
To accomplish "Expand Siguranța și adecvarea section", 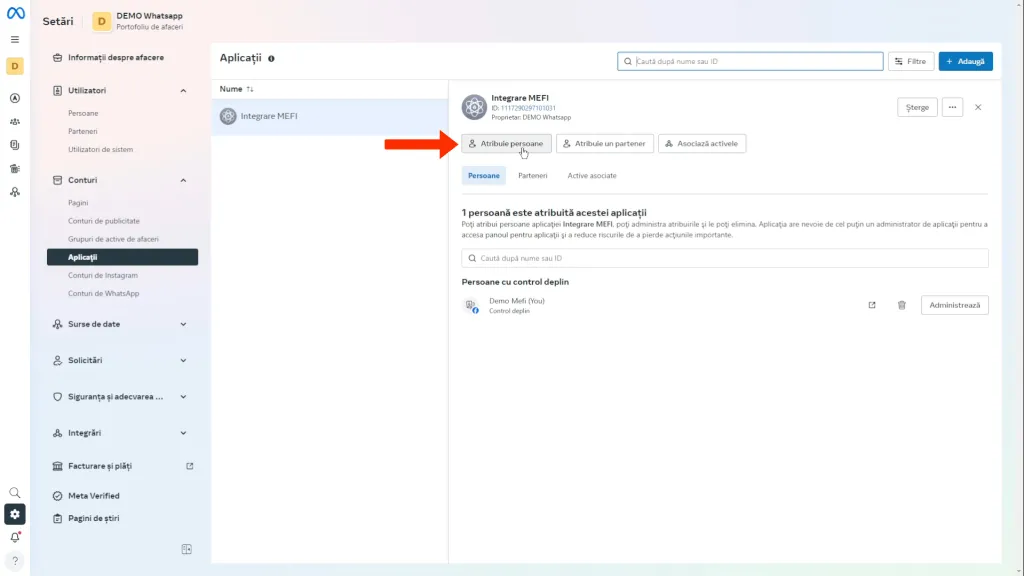I will [184, 396].
